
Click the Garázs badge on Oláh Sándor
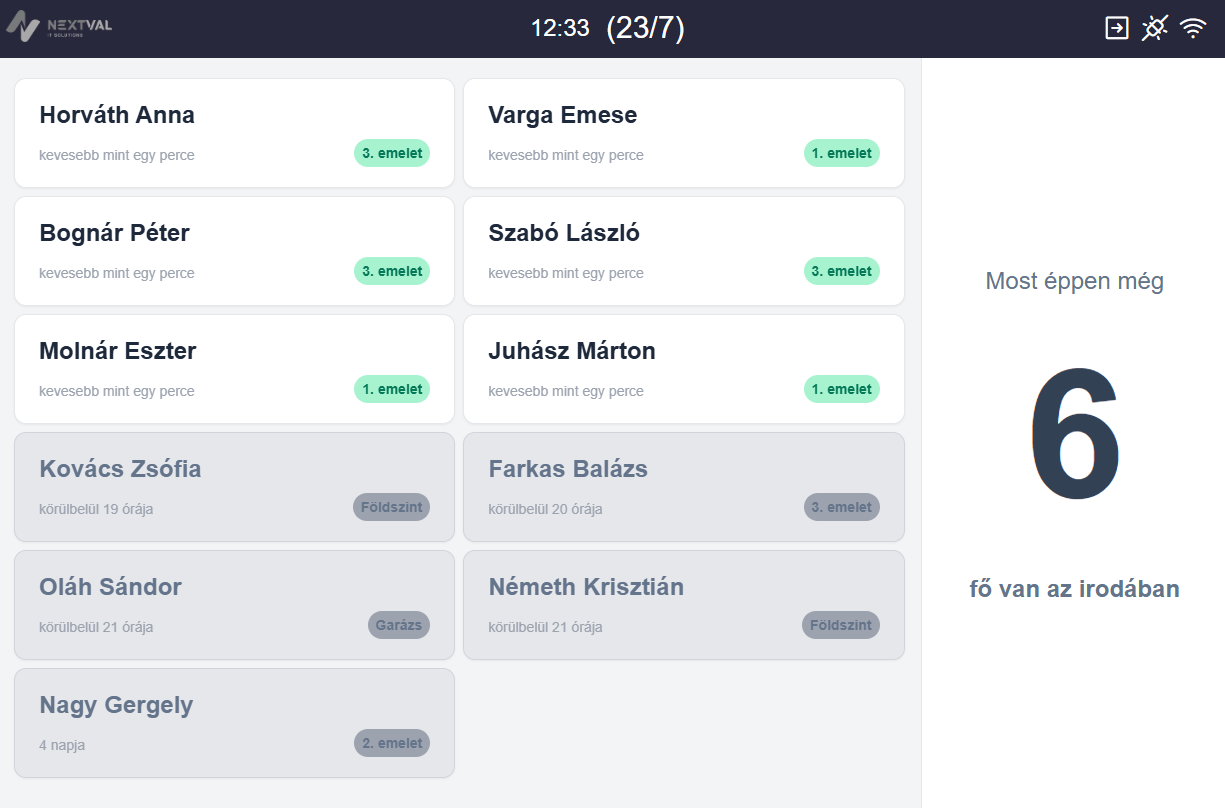tap(399, 626)
